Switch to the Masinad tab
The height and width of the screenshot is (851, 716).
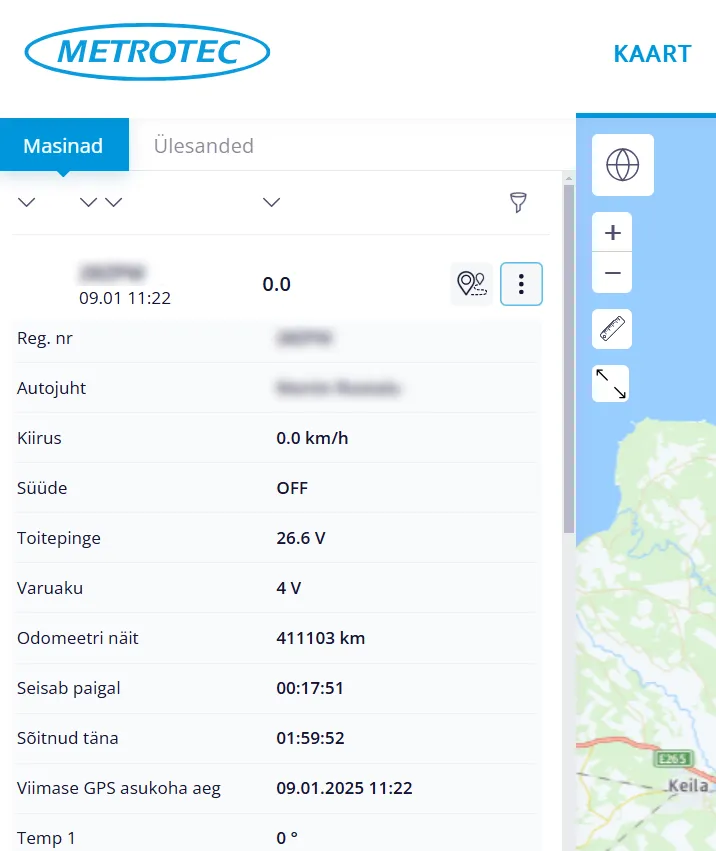(x=63, y=146)
